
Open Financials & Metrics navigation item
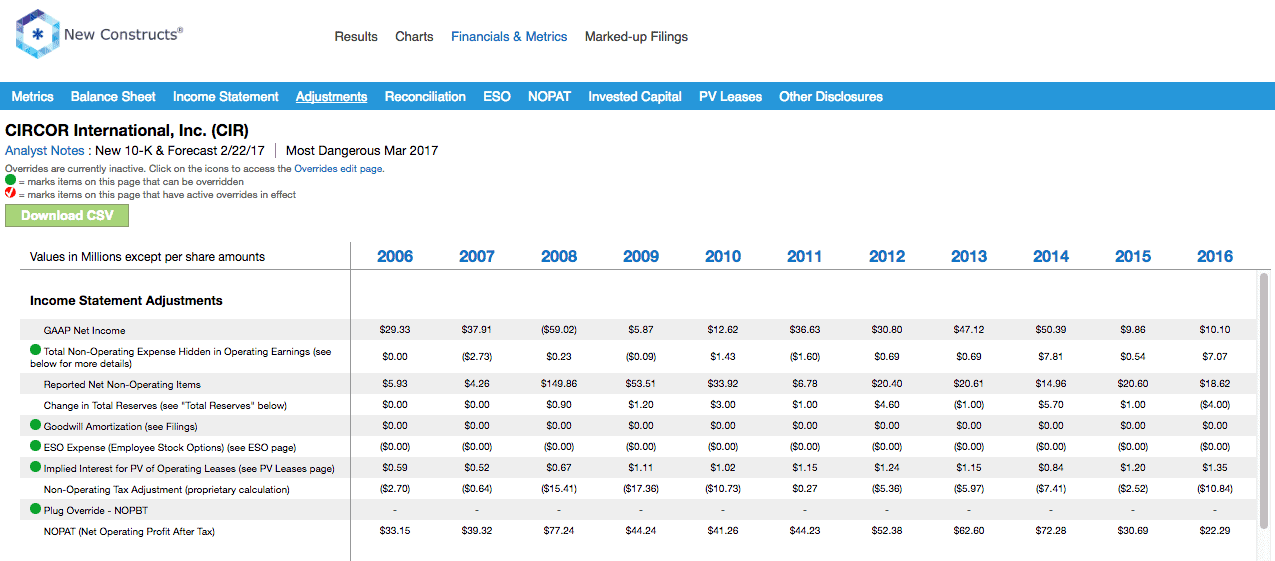(509, 36)
